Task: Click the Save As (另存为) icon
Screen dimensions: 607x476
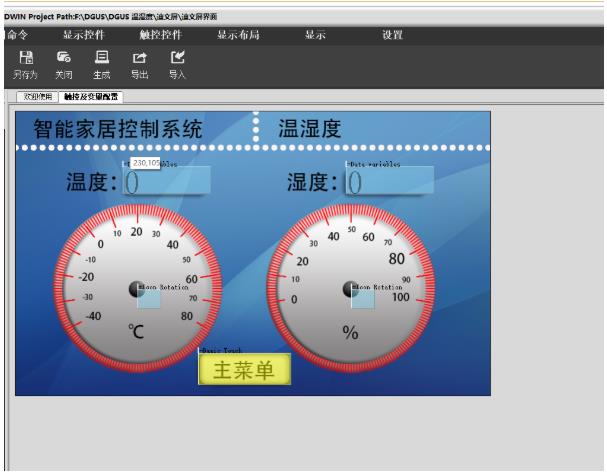Action: [x=26, y=65]
